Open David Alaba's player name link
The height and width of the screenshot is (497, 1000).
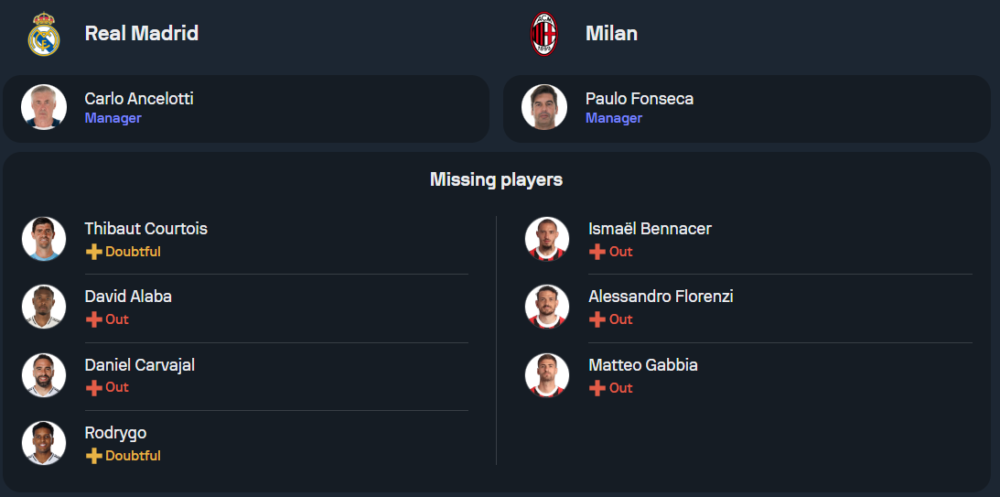tap(128, 297)
